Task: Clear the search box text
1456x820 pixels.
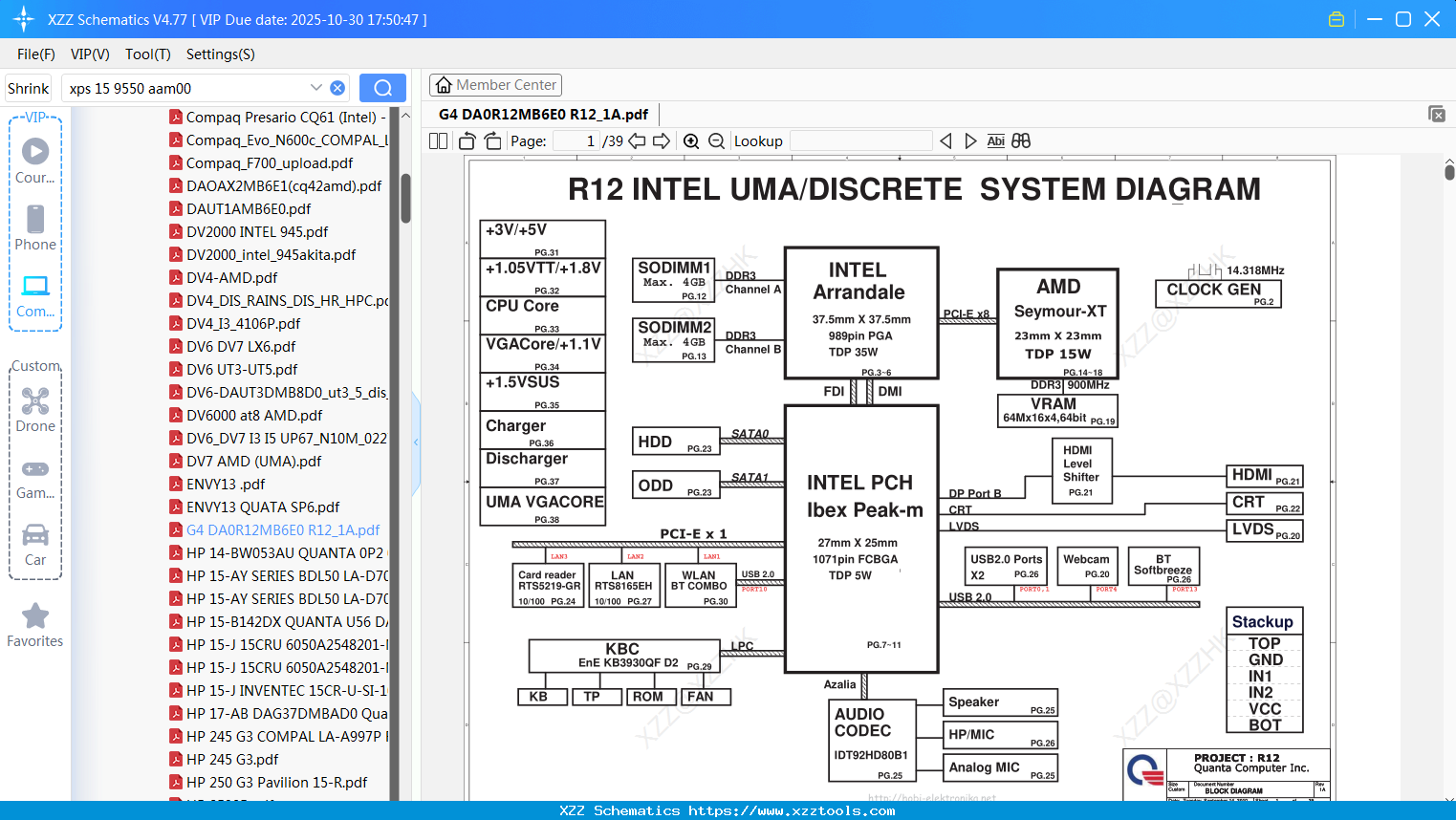Action: [x=337, y=88]
